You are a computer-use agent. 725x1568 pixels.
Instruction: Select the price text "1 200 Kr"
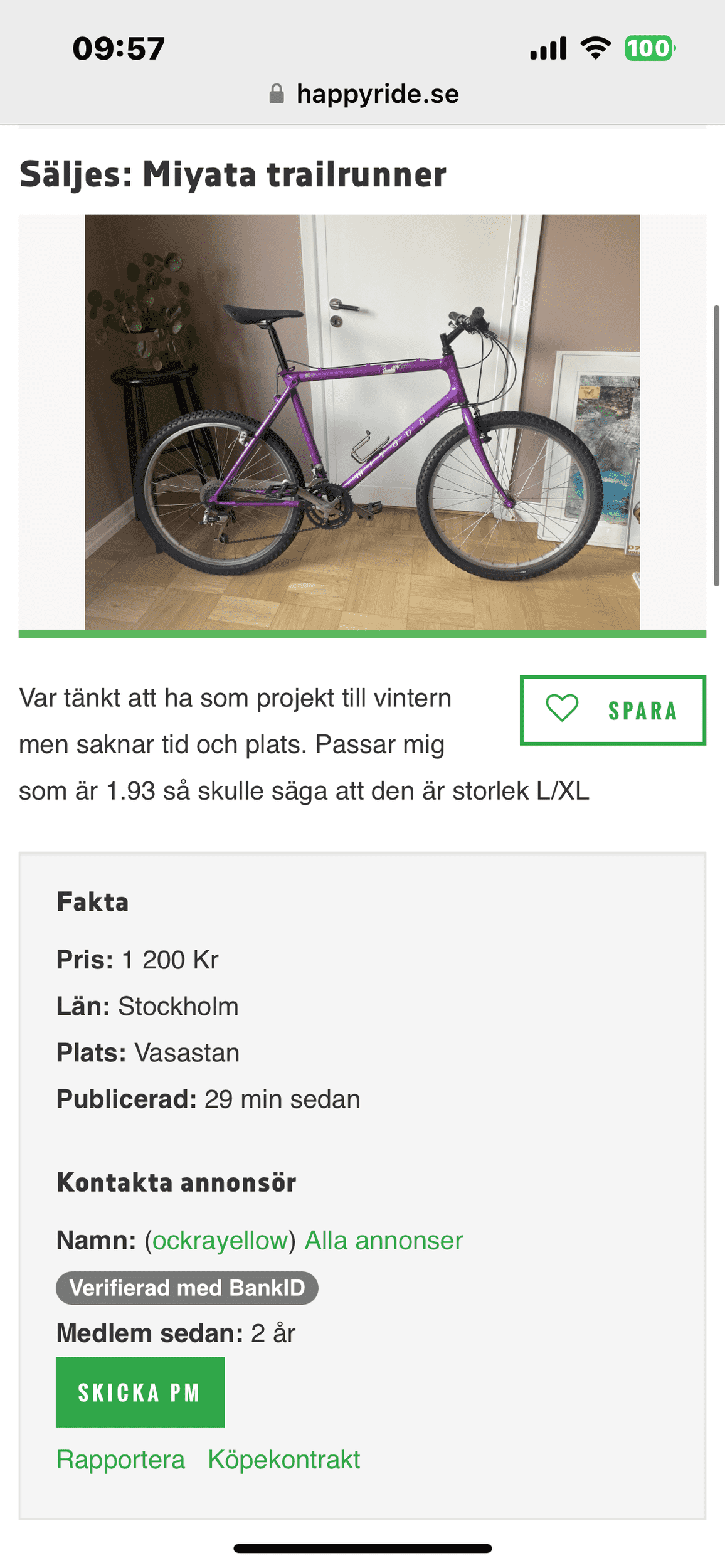pyautogui.click(x=170, y=960)
